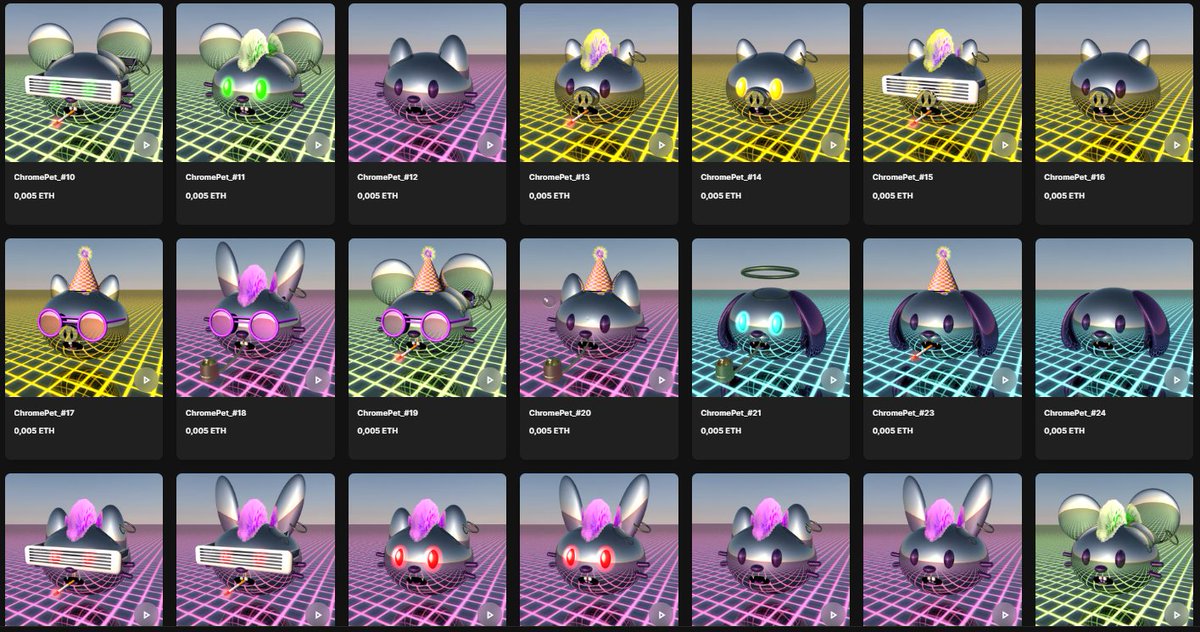Play the ChromePet_#23 animation
The width and height of the screenshot is (1200, 632).
pyautogui.click(x=1005, y=380)
